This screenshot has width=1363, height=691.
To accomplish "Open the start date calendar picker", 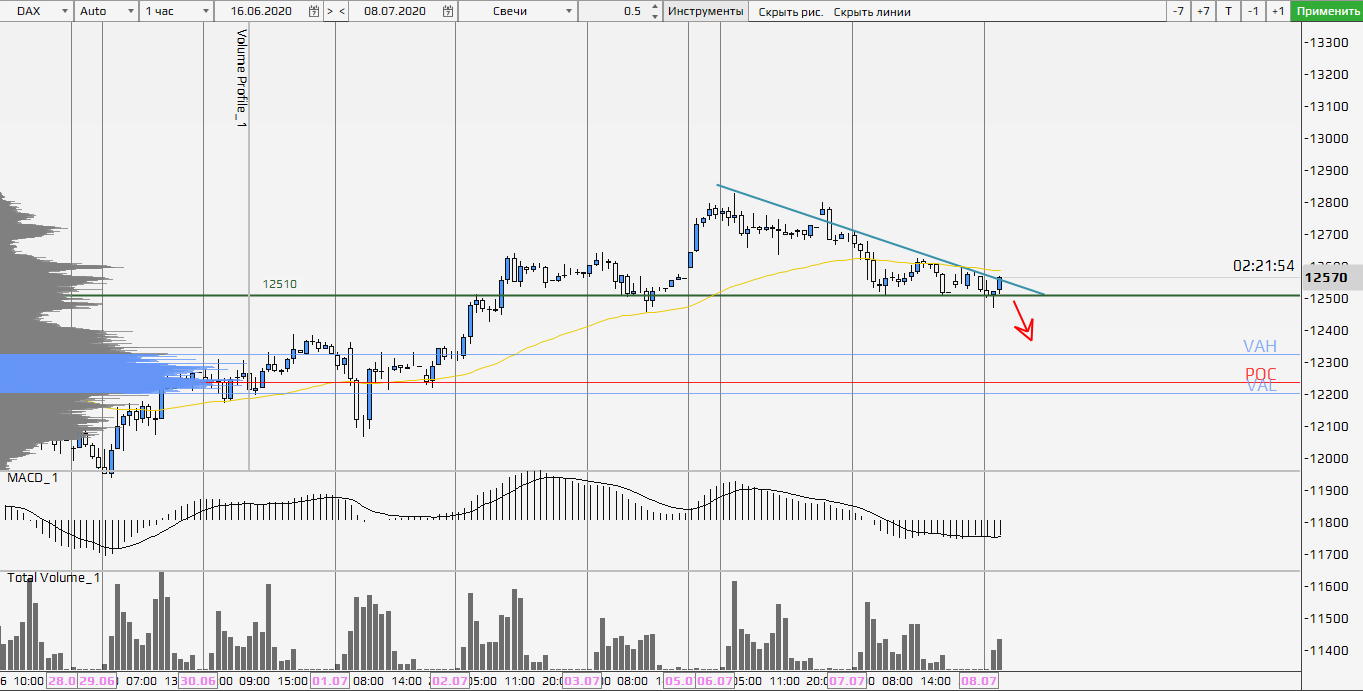I will tap(314, 11).
